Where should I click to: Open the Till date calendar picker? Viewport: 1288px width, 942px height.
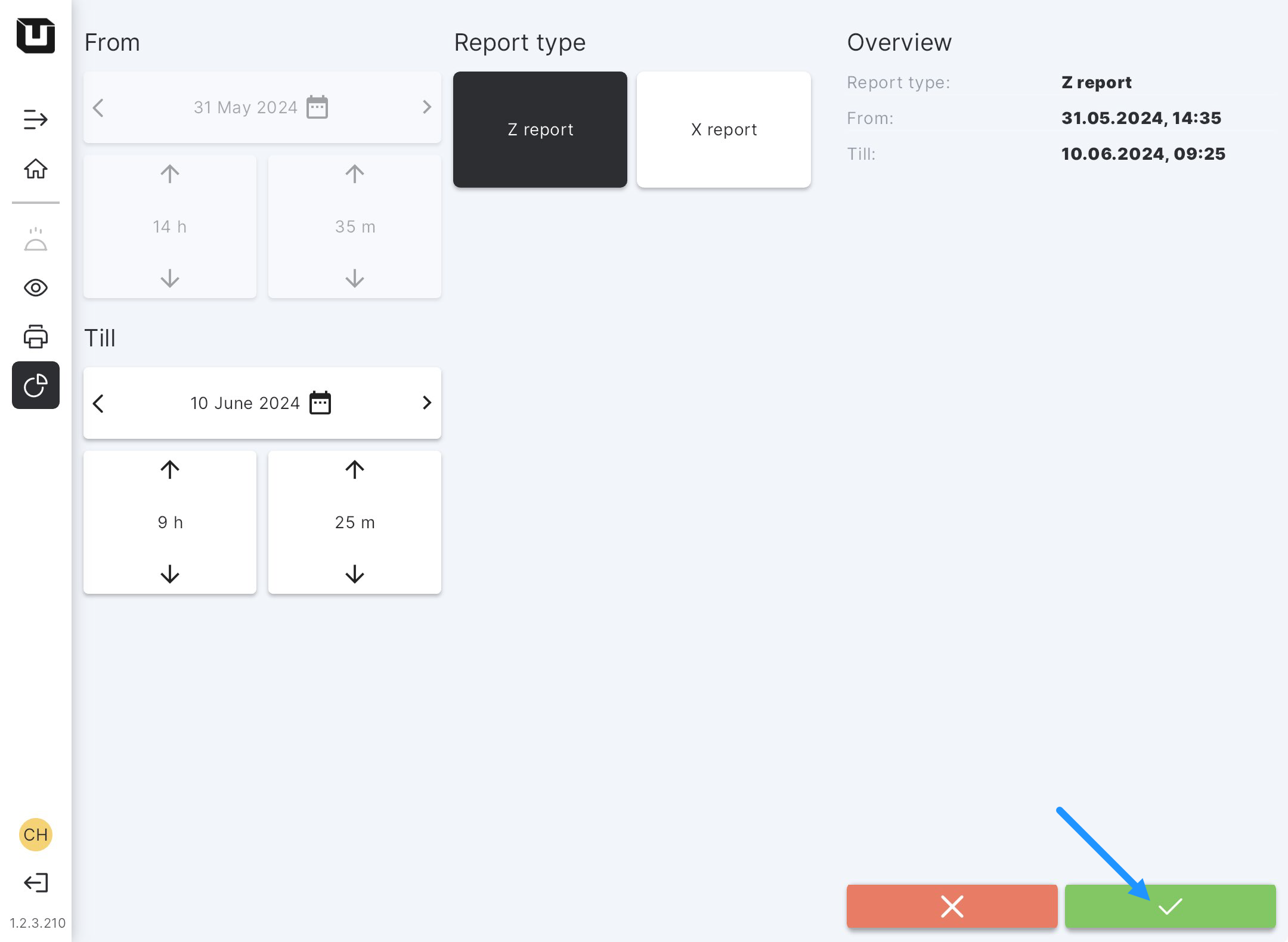(x=320, y=403)
